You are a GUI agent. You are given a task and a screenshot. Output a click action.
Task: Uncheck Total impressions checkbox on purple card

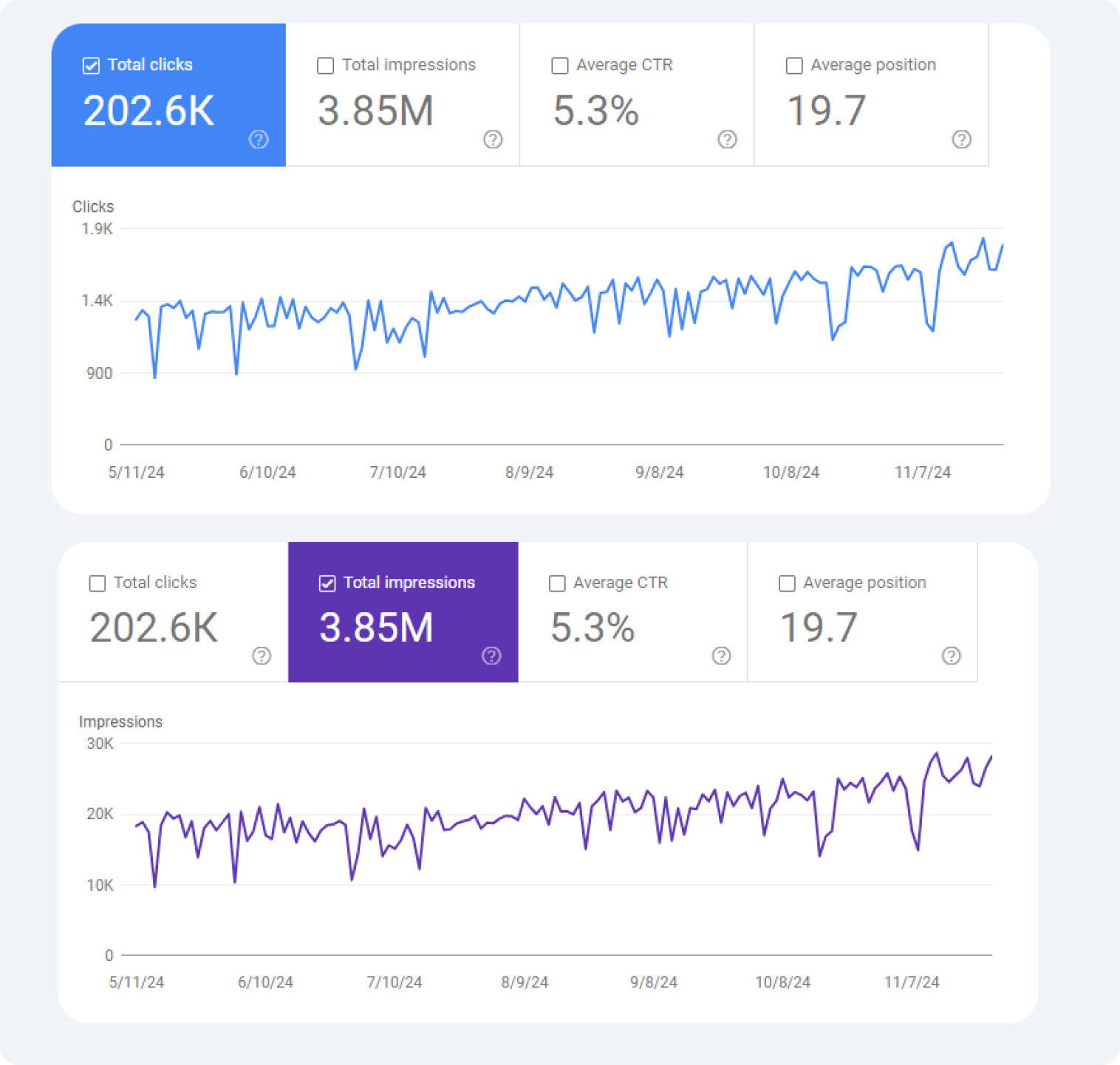[x=327, y=583]
